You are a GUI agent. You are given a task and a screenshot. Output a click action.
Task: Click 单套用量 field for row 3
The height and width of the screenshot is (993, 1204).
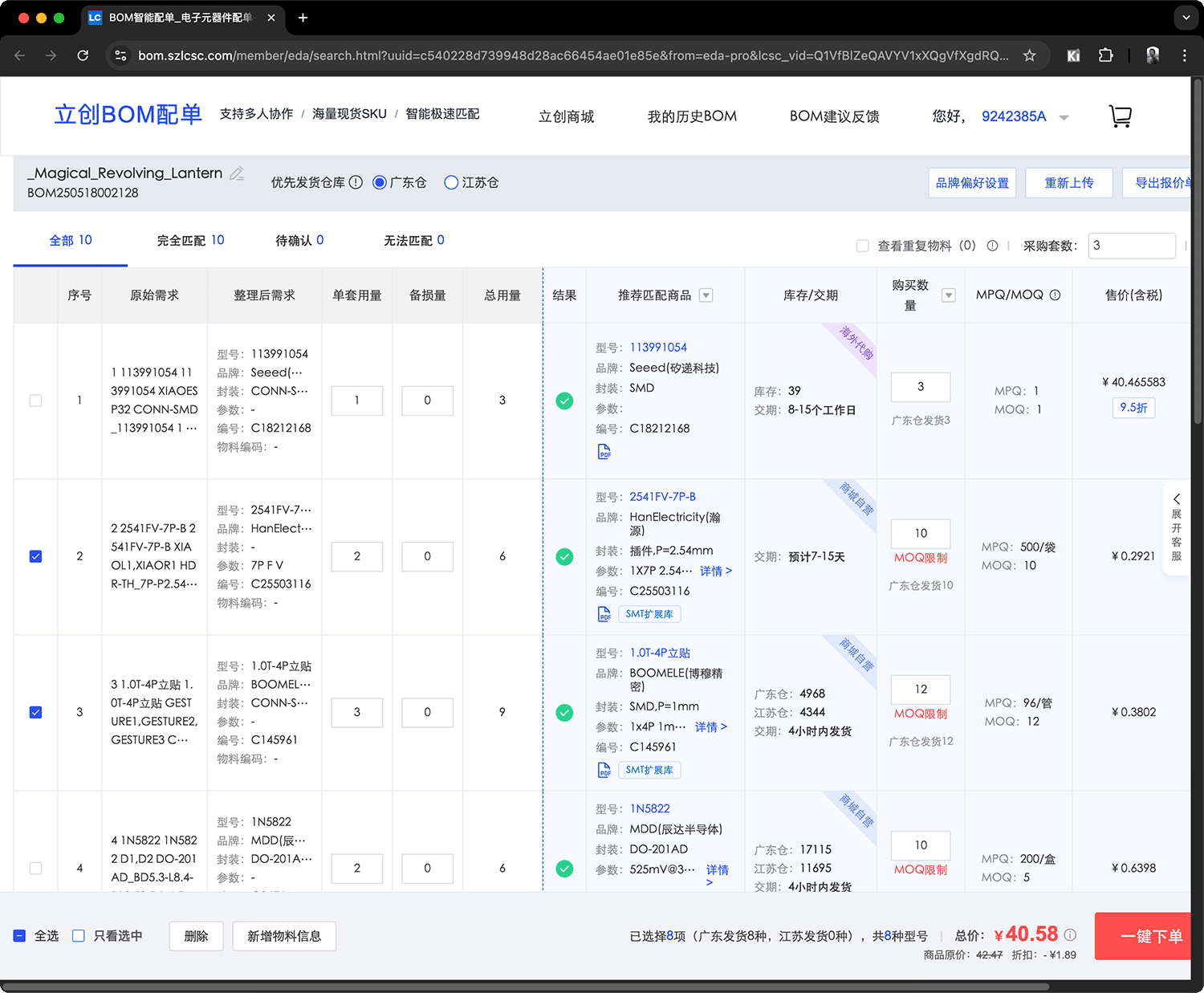[357, 712]
